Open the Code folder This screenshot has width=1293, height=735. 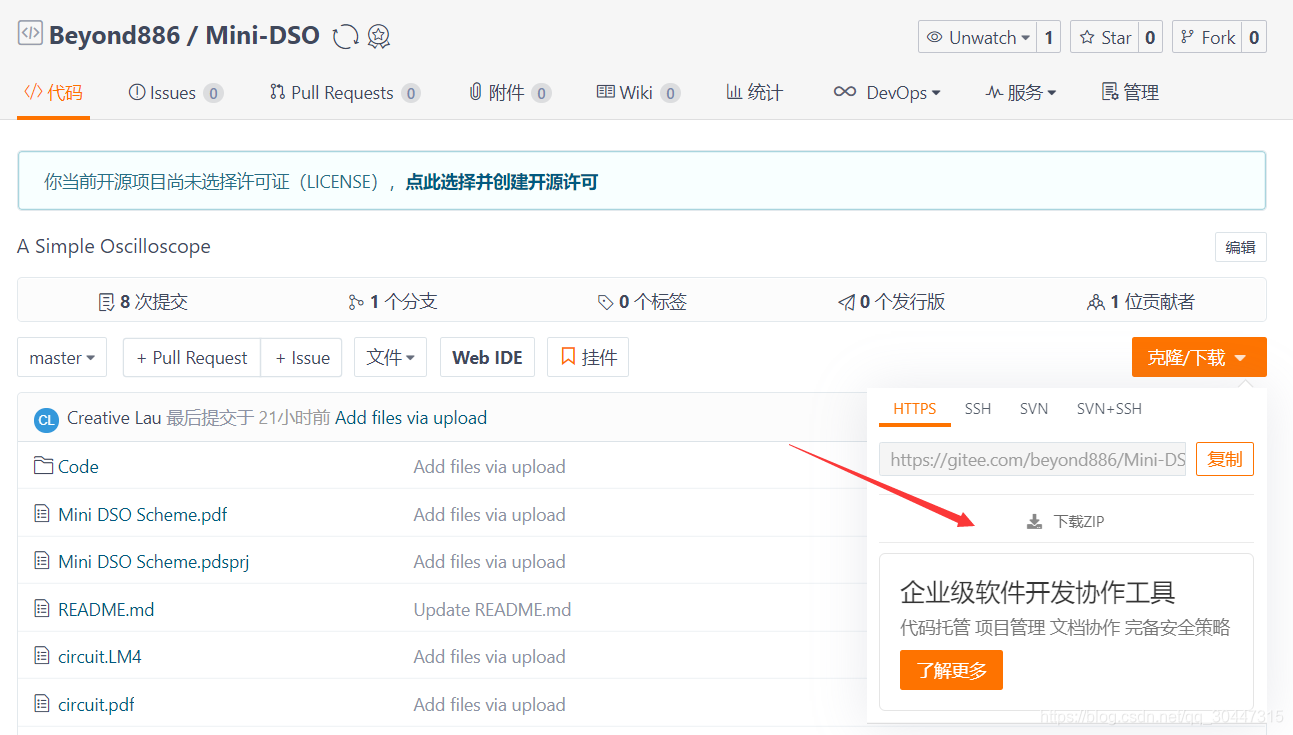click(78, 467)
